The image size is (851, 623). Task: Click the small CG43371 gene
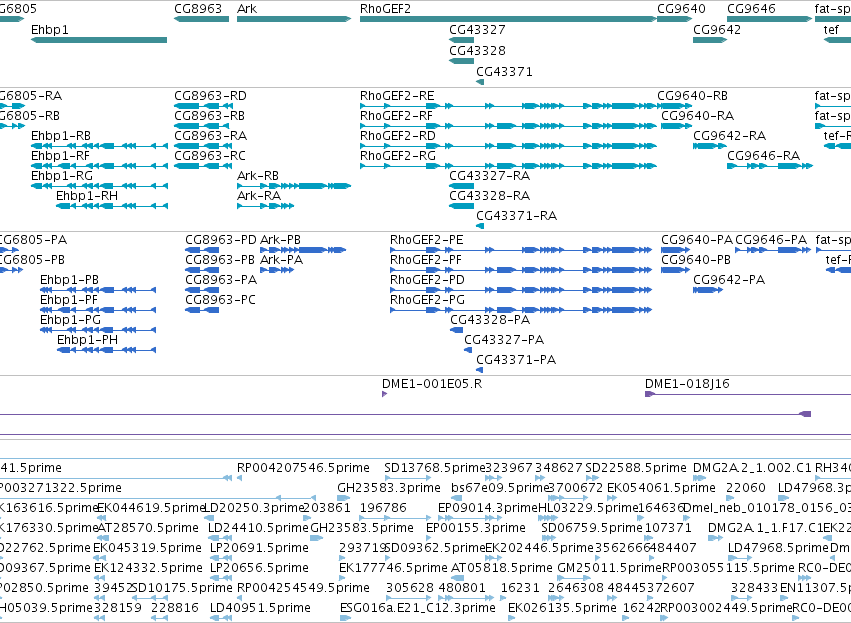(480, 82)
